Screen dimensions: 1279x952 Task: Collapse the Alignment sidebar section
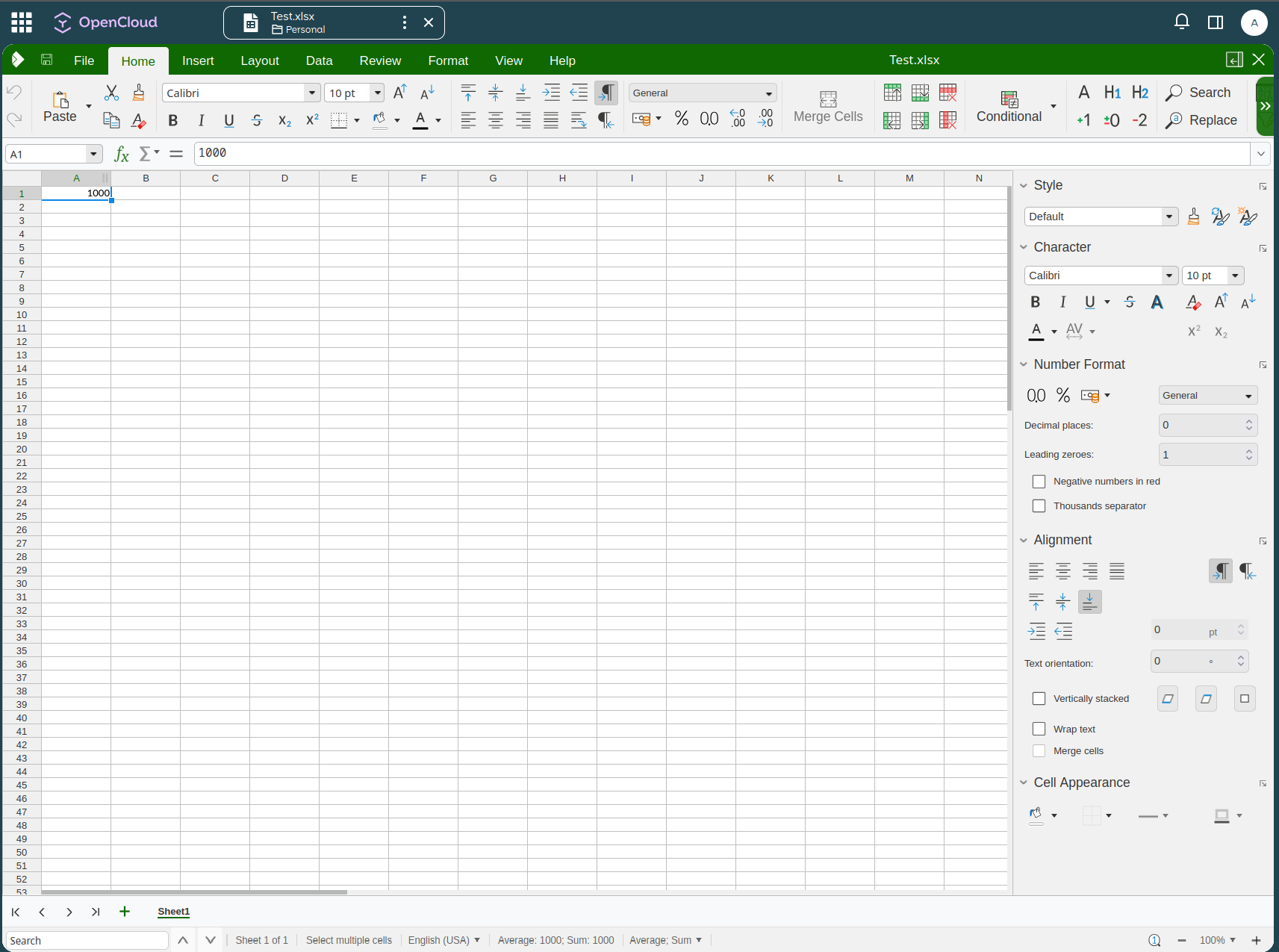[x=1024, y=540]
